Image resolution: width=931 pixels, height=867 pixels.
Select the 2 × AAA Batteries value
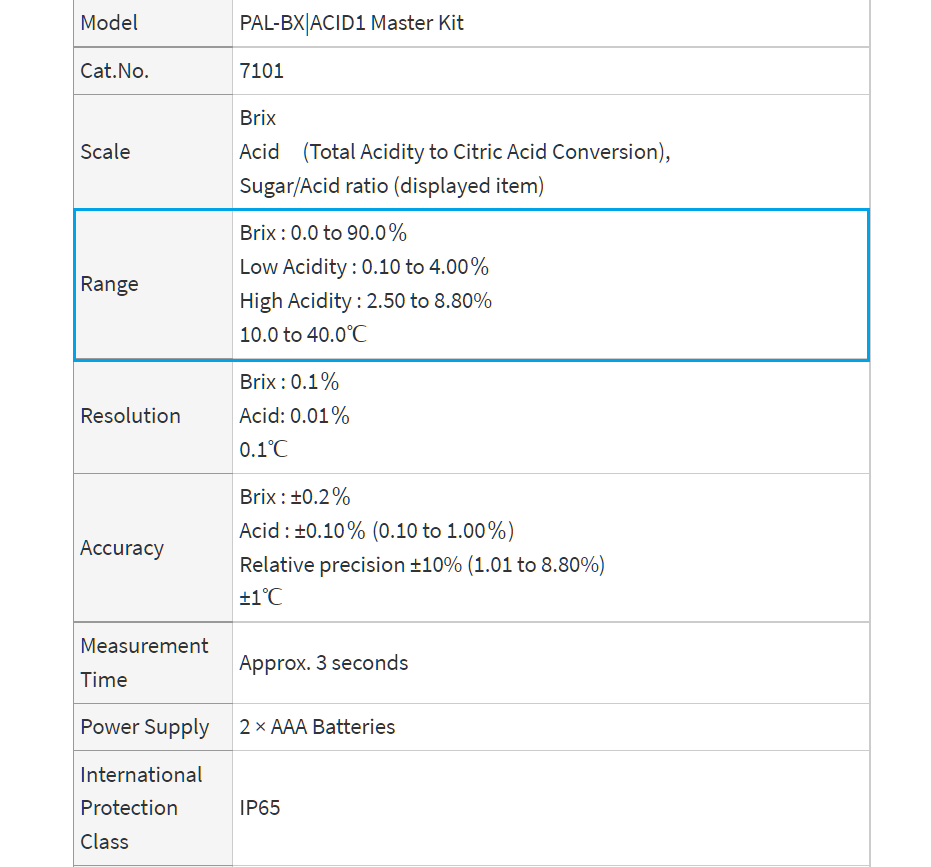[317, 727]
